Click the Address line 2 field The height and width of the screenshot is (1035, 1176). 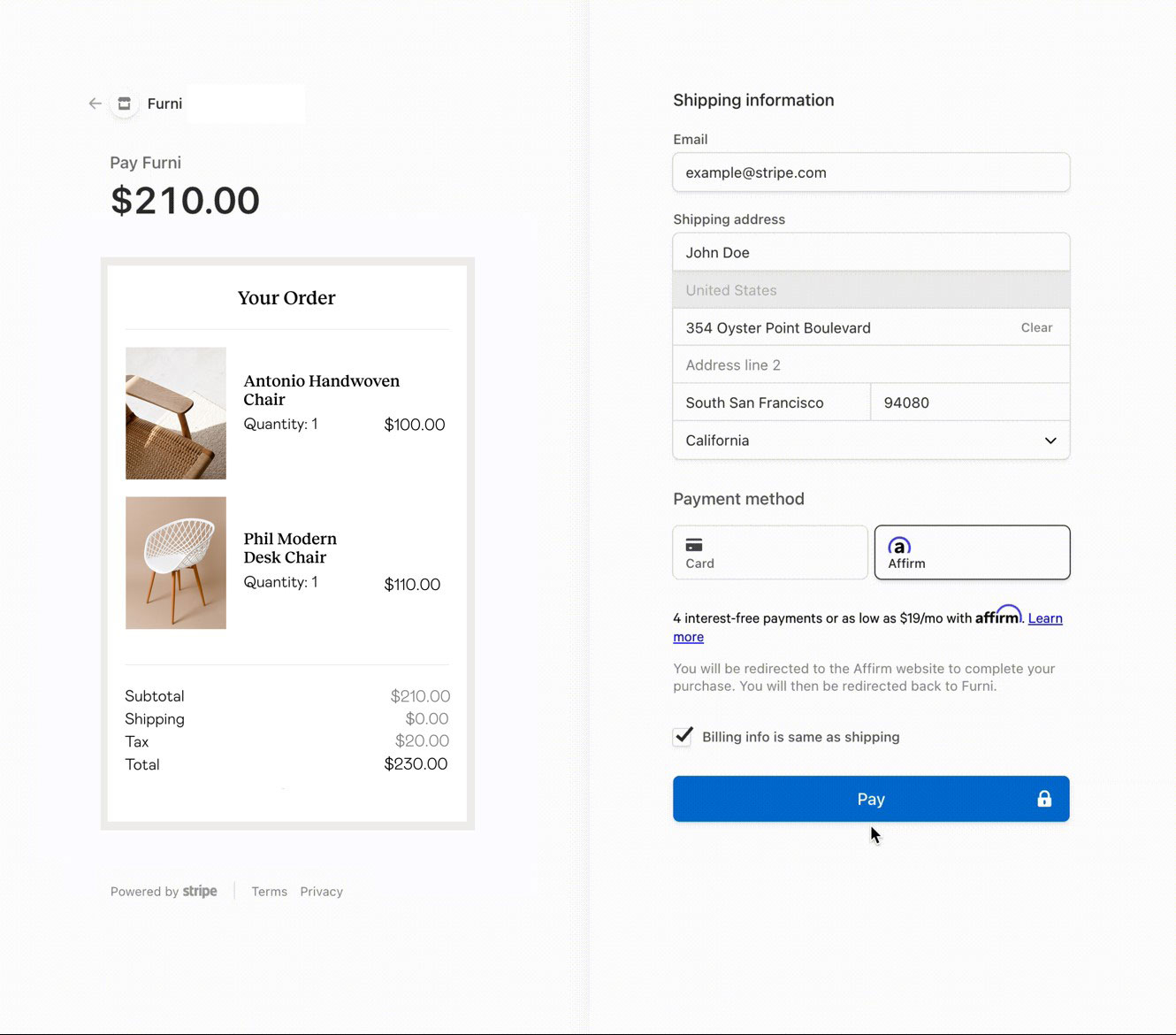click(x=871, y=365)
